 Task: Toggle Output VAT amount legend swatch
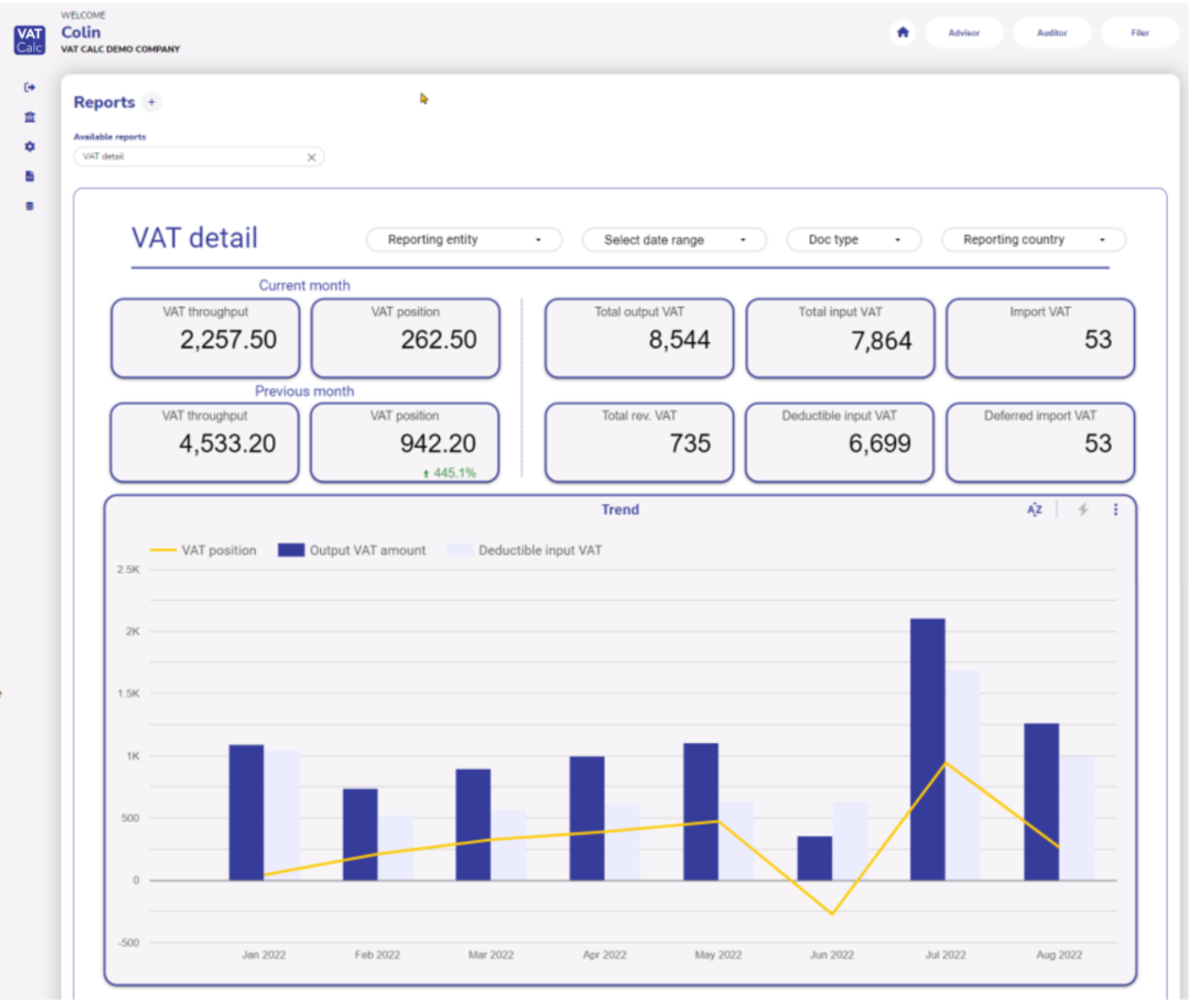click(x=291, y=550)
